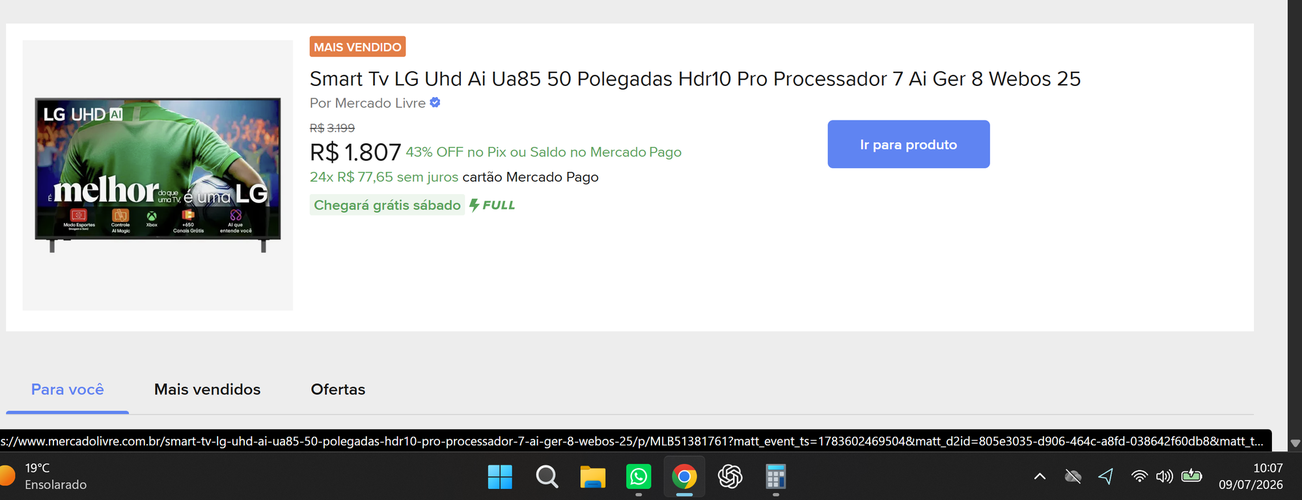This screenshot has width=1302, height=500.
Task: Click the Wi-Fi network tray icon
Action: click(1139, 476)
